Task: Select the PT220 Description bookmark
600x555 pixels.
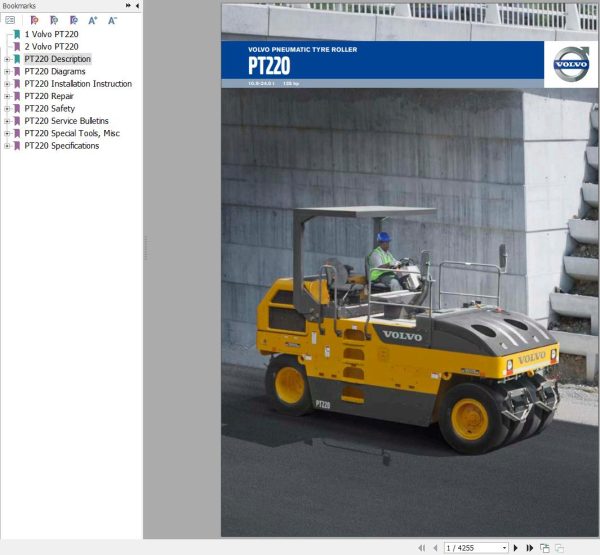Action: point(57,59)
